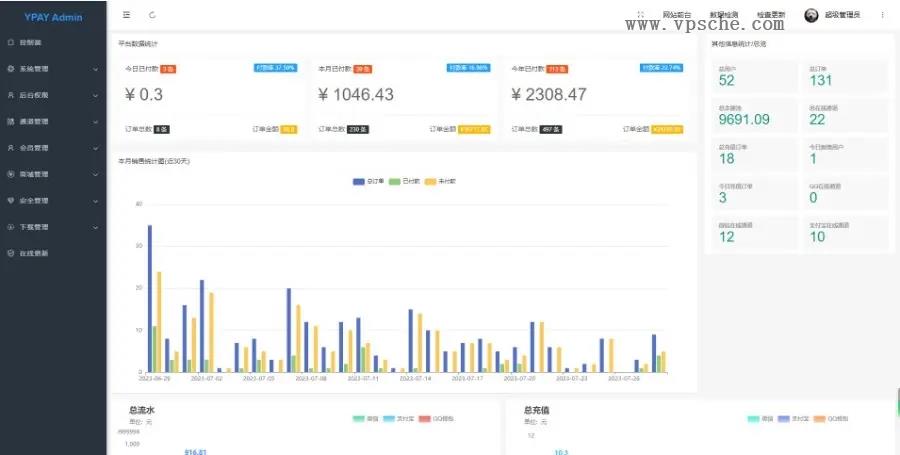Click the stat tile showing 18
The width and height of the screenshot is (900, 455).
(755, 155)
